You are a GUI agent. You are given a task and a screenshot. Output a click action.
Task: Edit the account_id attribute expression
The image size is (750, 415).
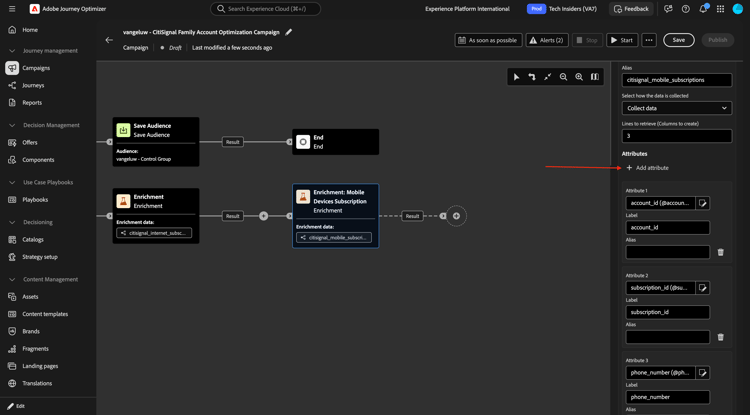[x=703, y=203]
